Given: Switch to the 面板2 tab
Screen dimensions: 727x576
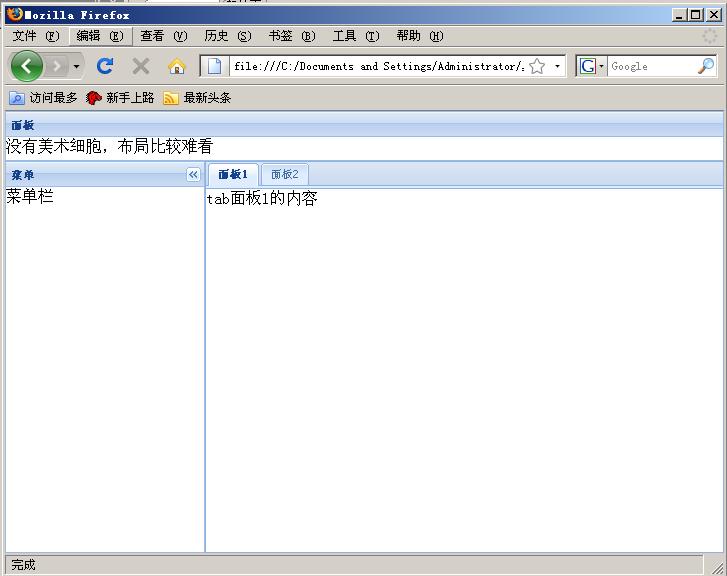Looking at the screenshot, I should 285,174.
